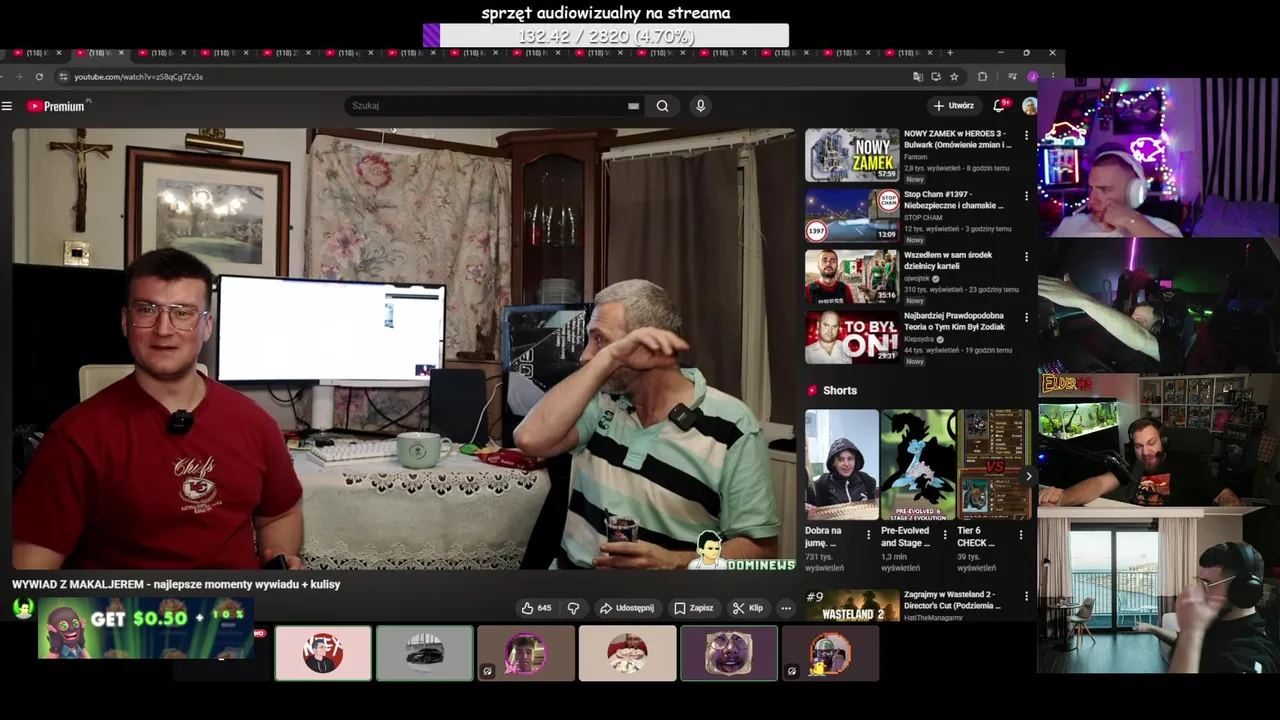Bookmark this page with the star icon
Viewport: 1280px width, 720px height.
[954, 77]
